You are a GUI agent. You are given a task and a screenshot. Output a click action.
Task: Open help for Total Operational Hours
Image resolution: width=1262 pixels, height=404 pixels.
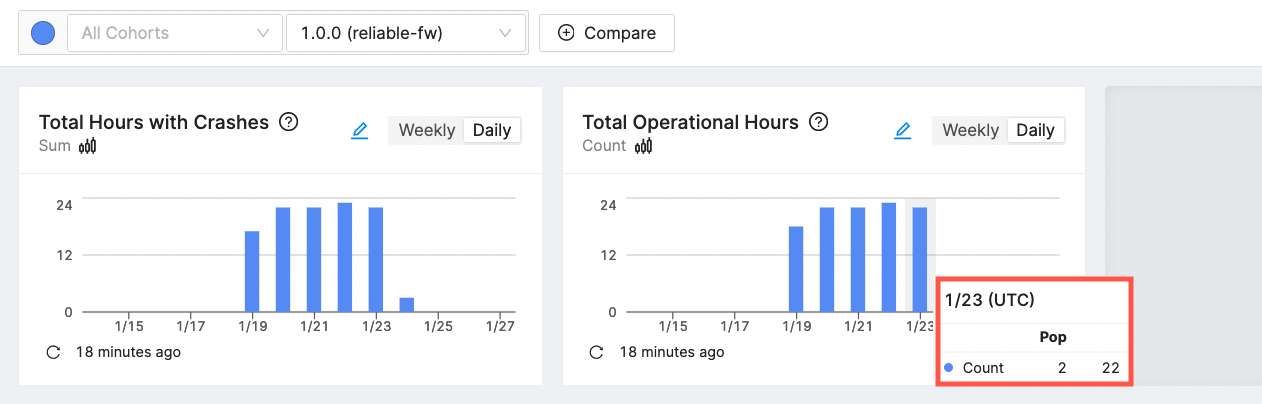point(818,122)
